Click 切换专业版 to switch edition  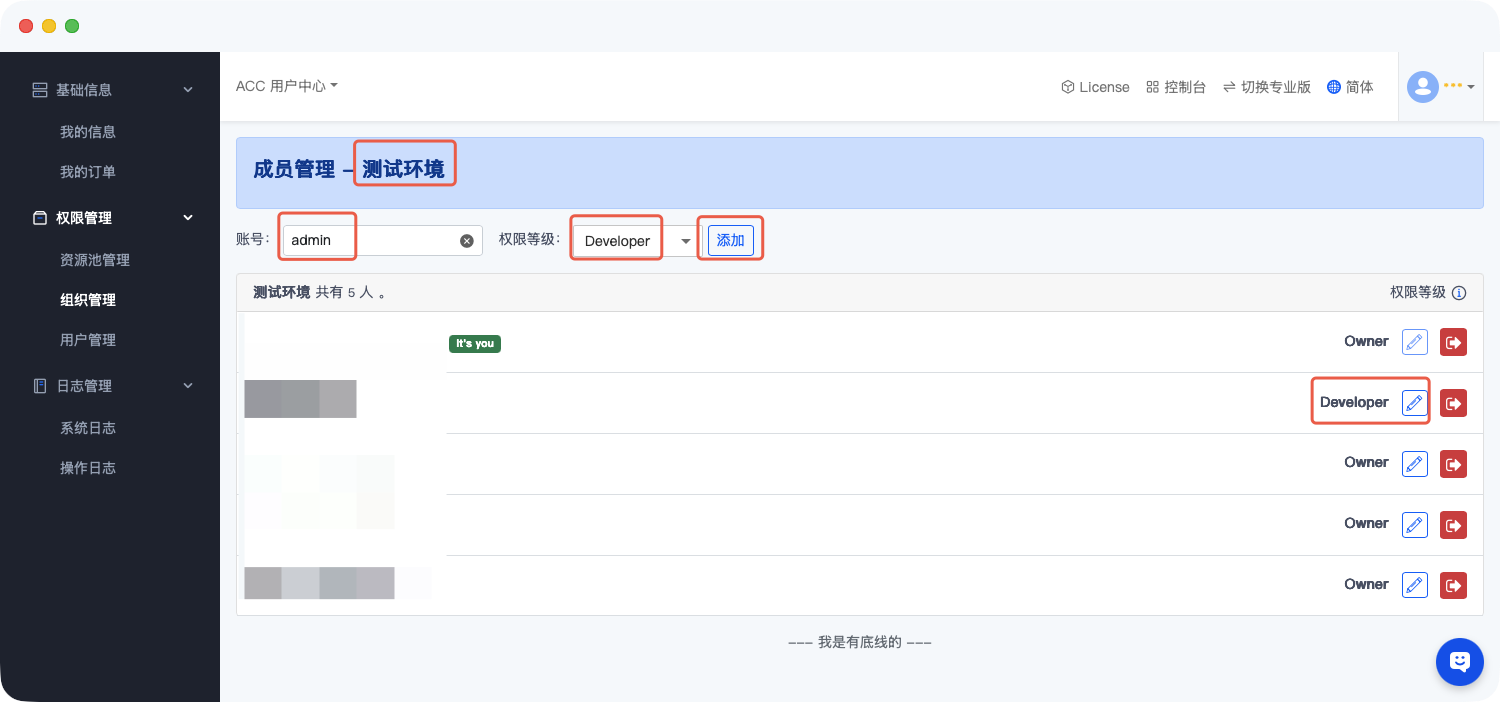point(1266,87)
